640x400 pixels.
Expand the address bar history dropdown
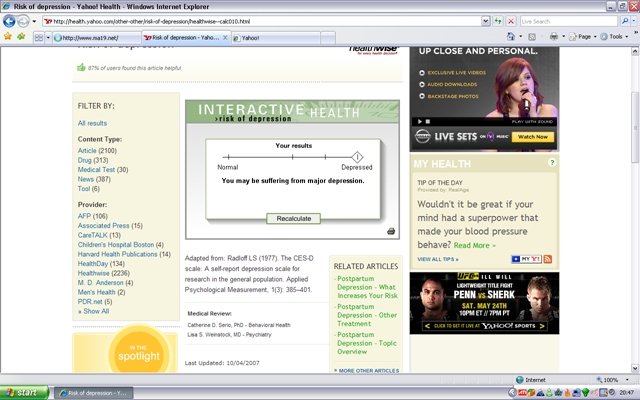pos(485,21)
